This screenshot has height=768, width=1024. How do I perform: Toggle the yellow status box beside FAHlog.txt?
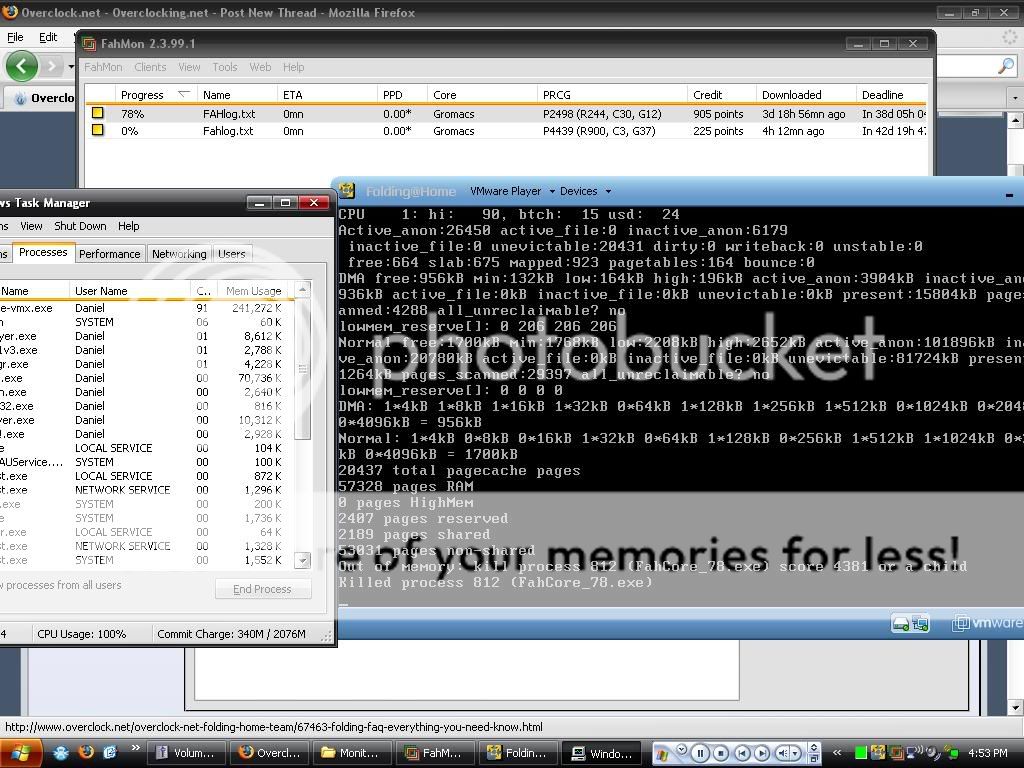pyautogui.click(x=97, y=113)
